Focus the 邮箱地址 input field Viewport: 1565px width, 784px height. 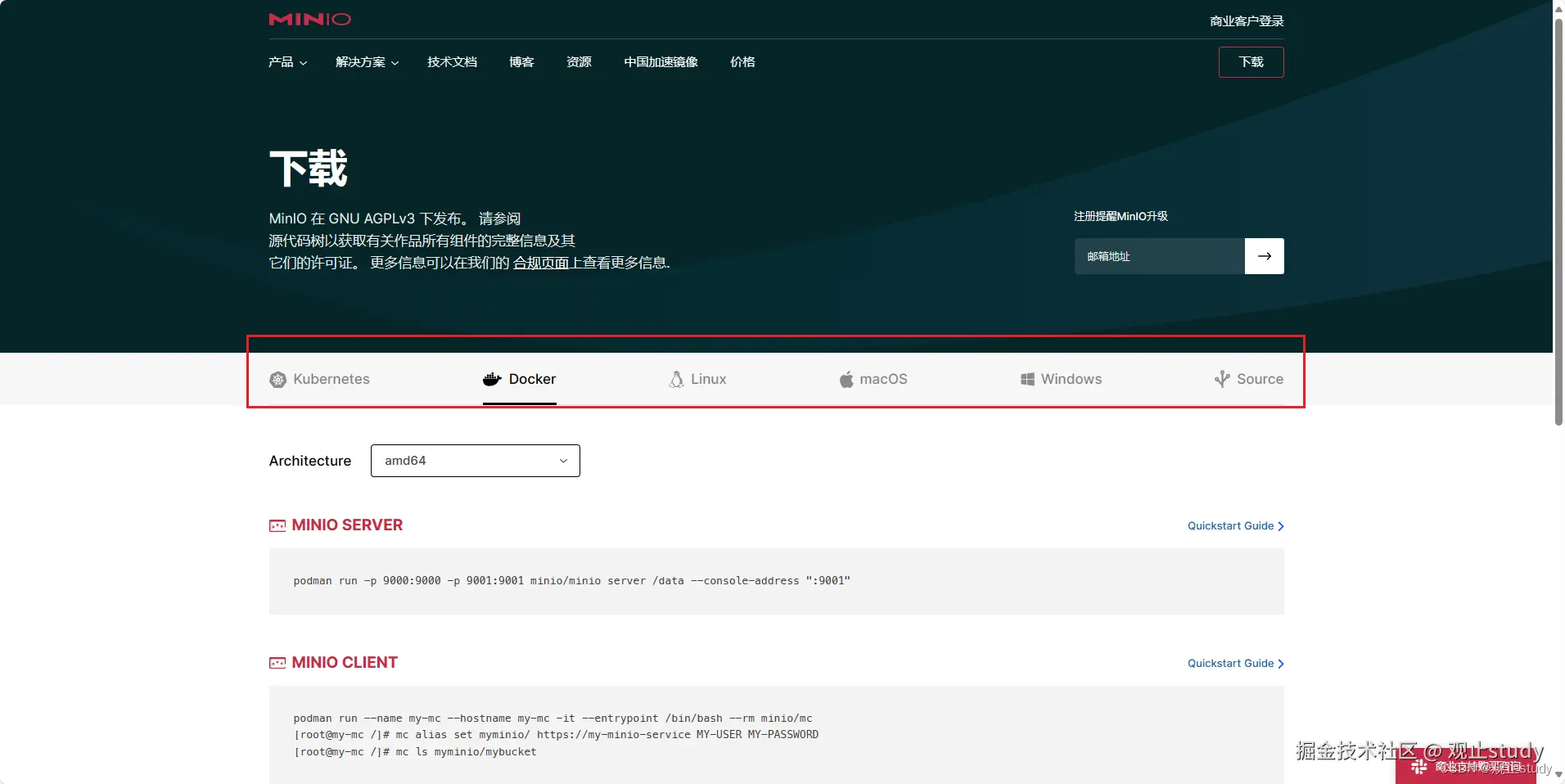point(1160,256)
